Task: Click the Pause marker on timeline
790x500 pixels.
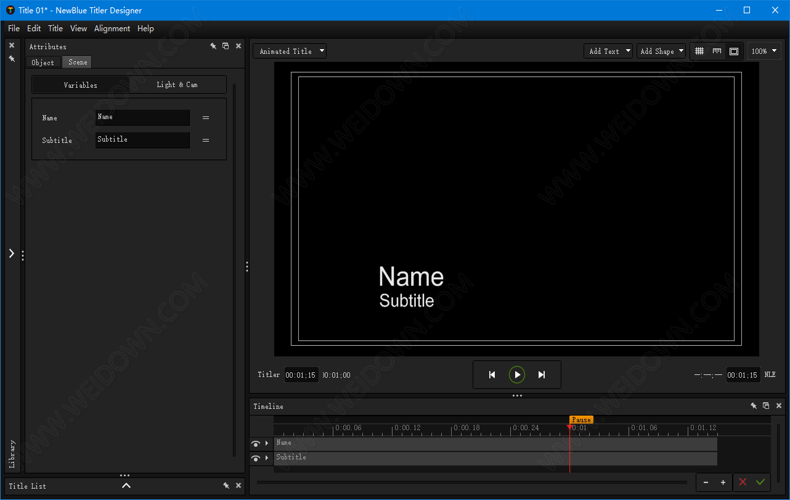Action: tap(581, 419)
